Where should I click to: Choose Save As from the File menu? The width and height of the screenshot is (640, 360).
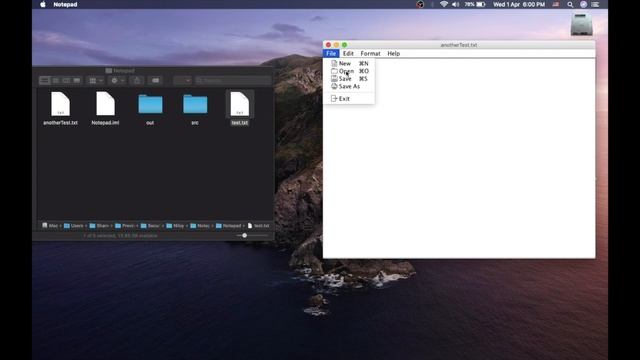[x=349, y=86]
